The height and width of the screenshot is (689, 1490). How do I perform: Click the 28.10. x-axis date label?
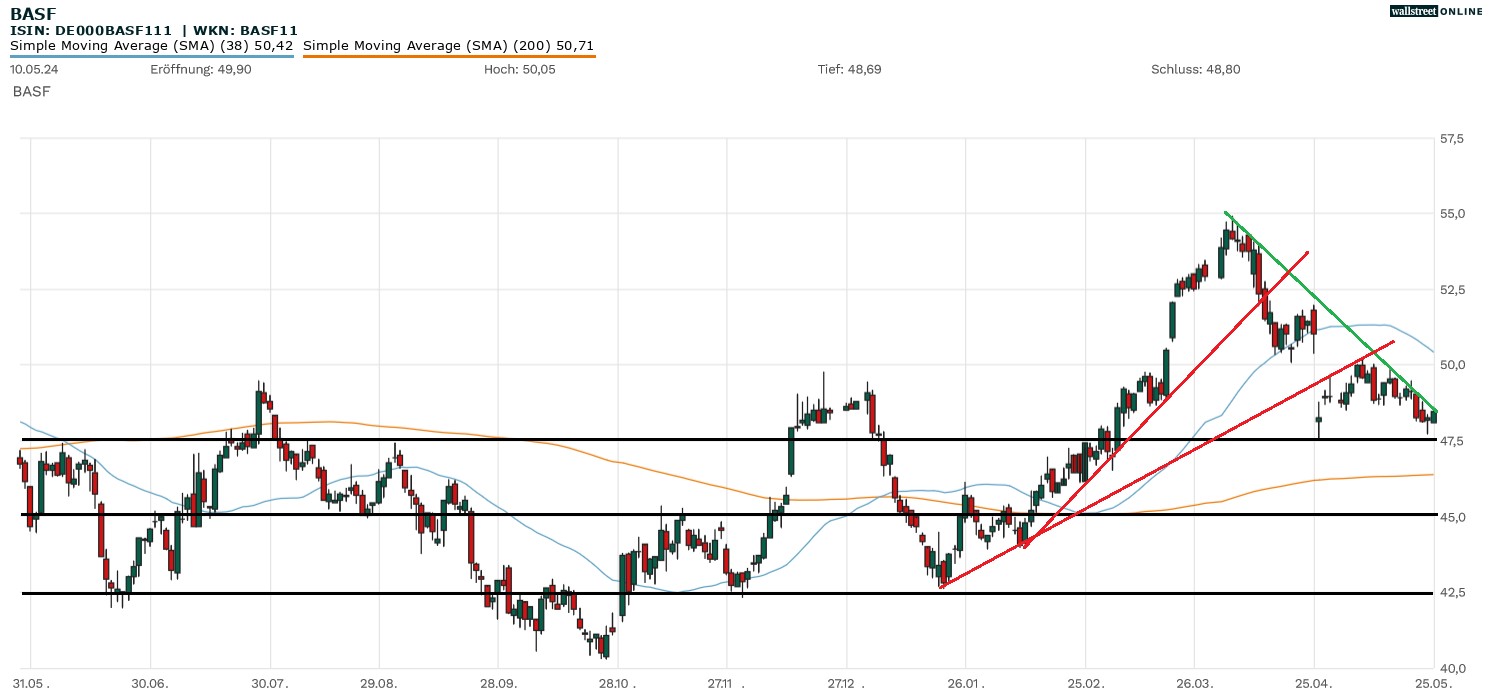click(x=618, y=681)
